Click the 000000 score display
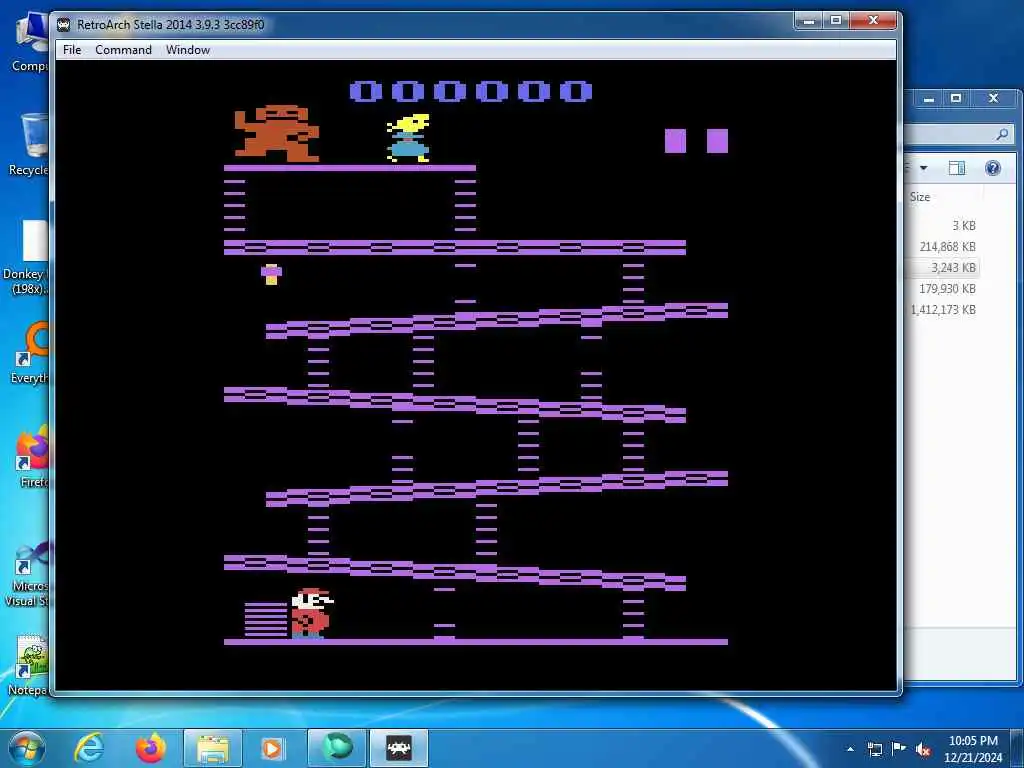 pyautogui.click(x=471, y=91)
